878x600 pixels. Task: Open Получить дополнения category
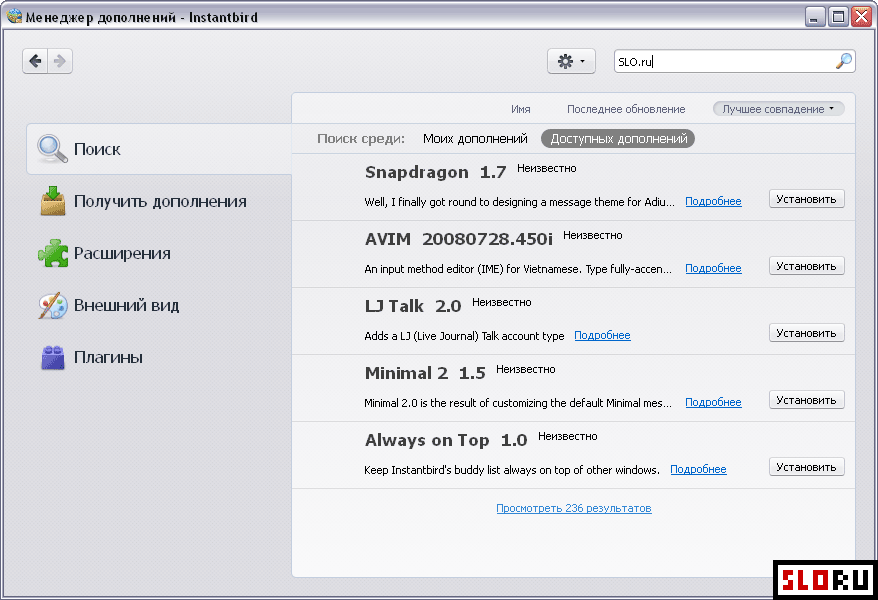[x=159, y=201]
